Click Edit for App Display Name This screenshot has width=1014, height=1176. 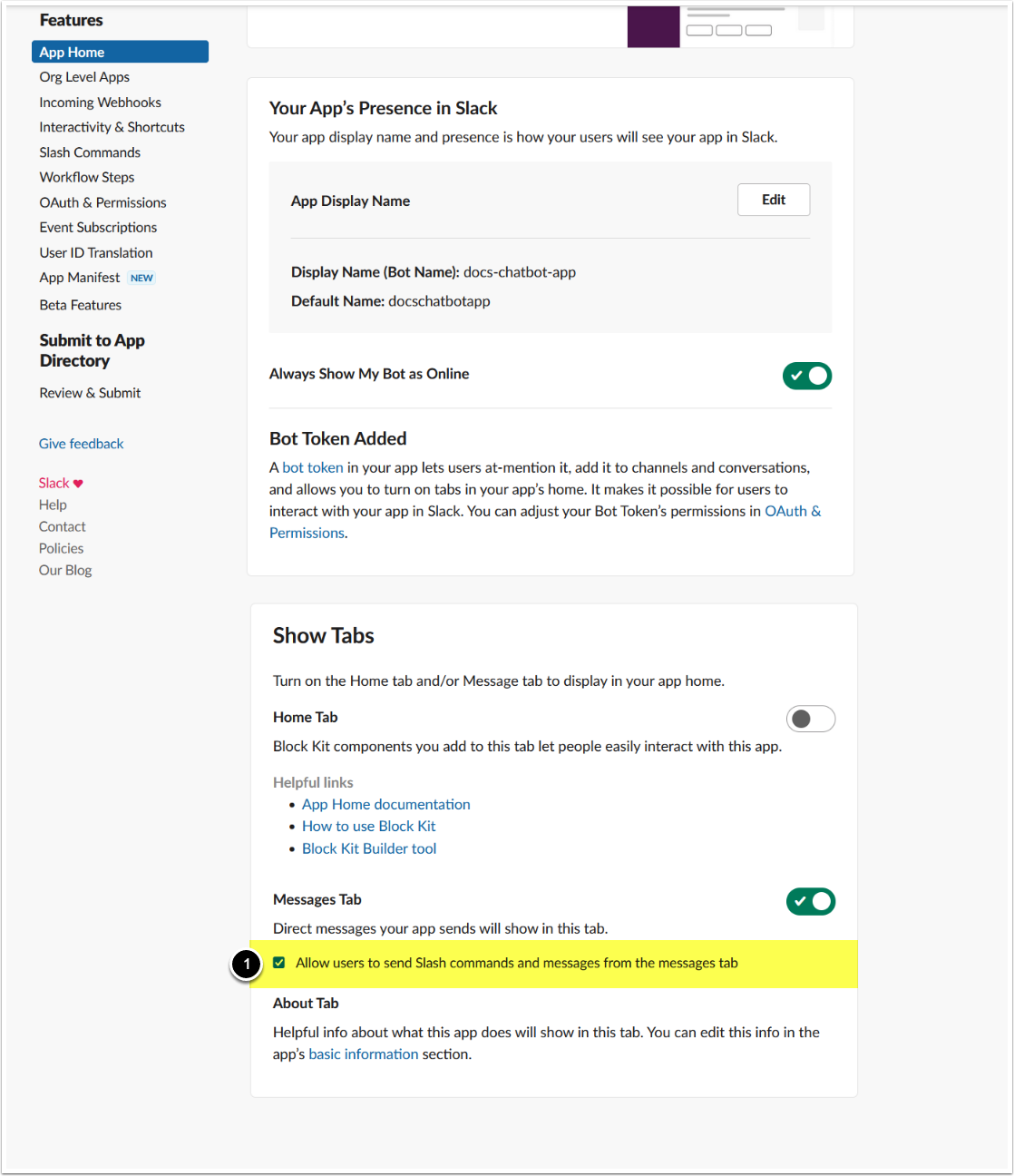774,200
